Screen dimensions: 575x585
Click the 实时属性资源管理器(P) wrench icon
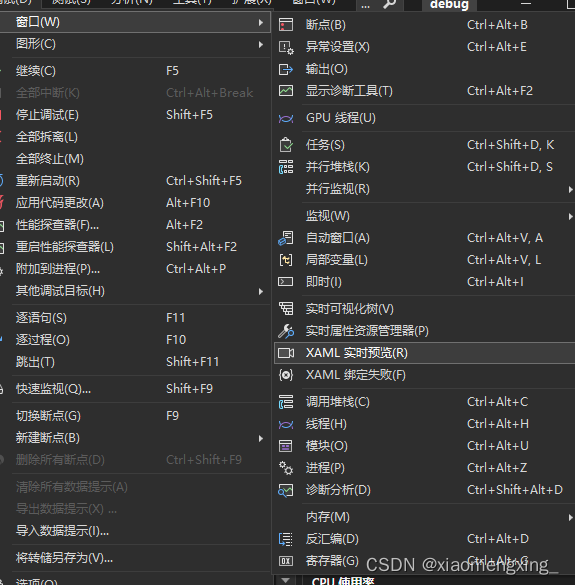click(x=286, y=331)
